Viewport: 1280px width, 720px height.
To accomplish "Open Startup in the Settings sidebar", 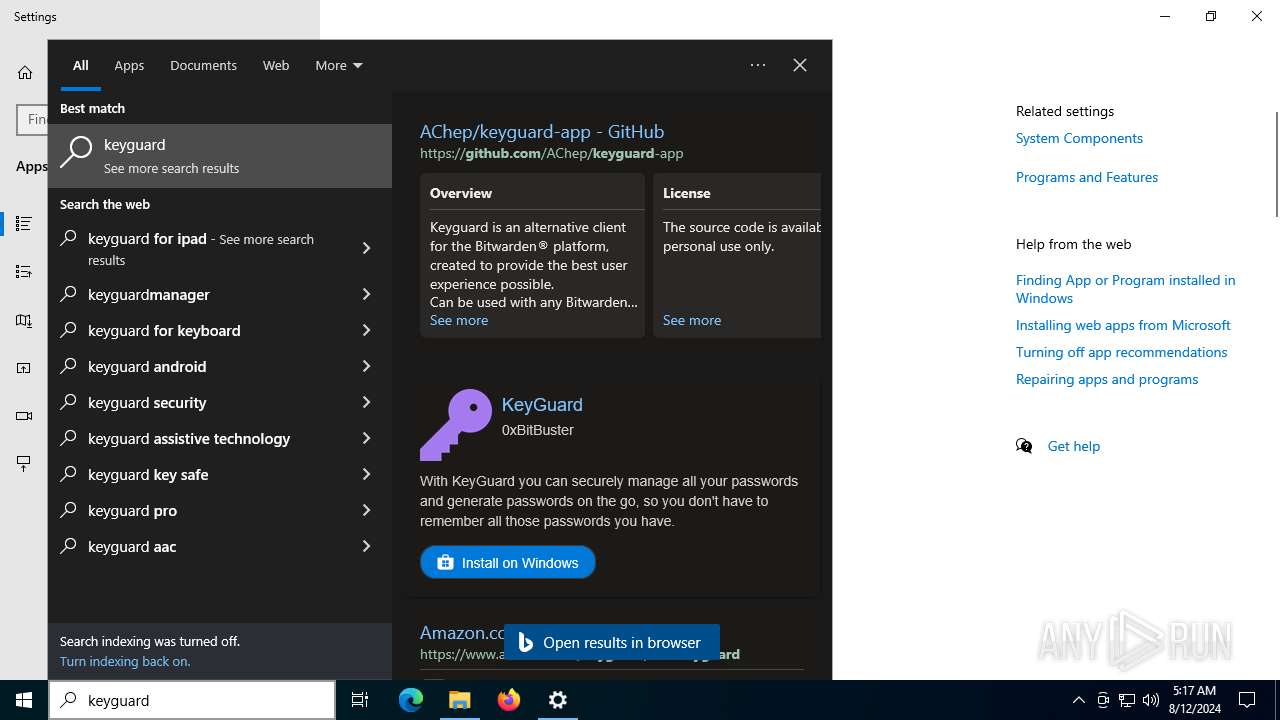I will click(x=24, y=463).
